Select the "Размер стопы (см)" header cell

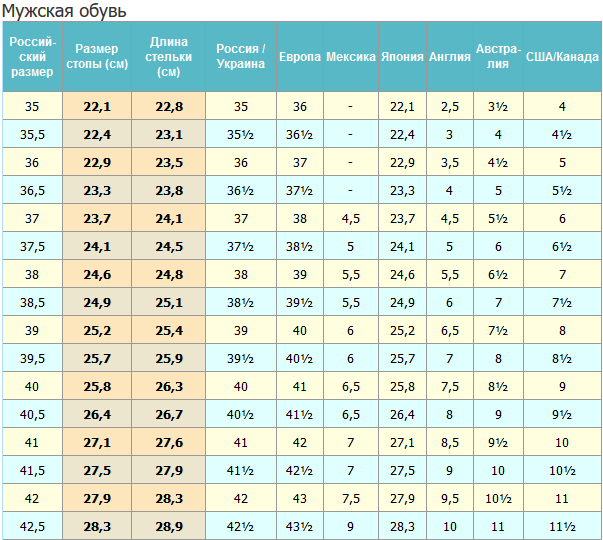[x=96, y=57]
